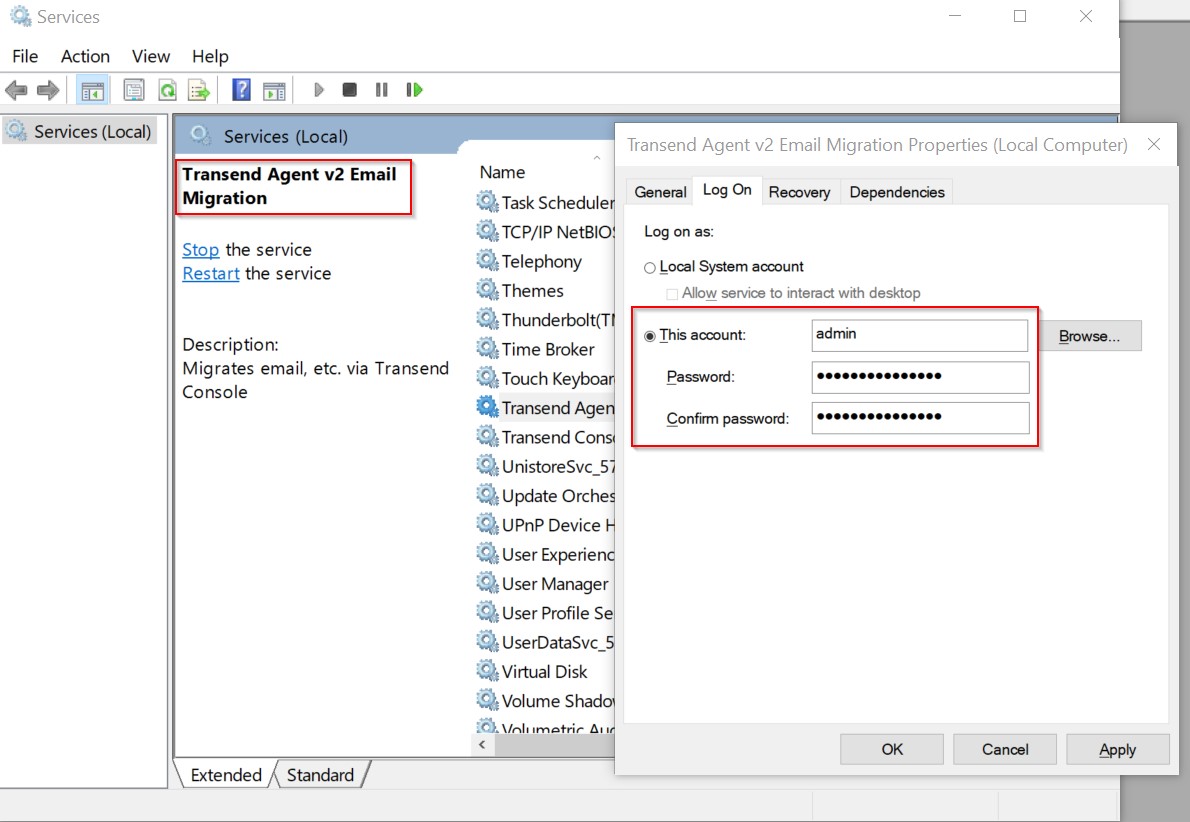Click gear icon beside Virtual Disk

[486, 671]
